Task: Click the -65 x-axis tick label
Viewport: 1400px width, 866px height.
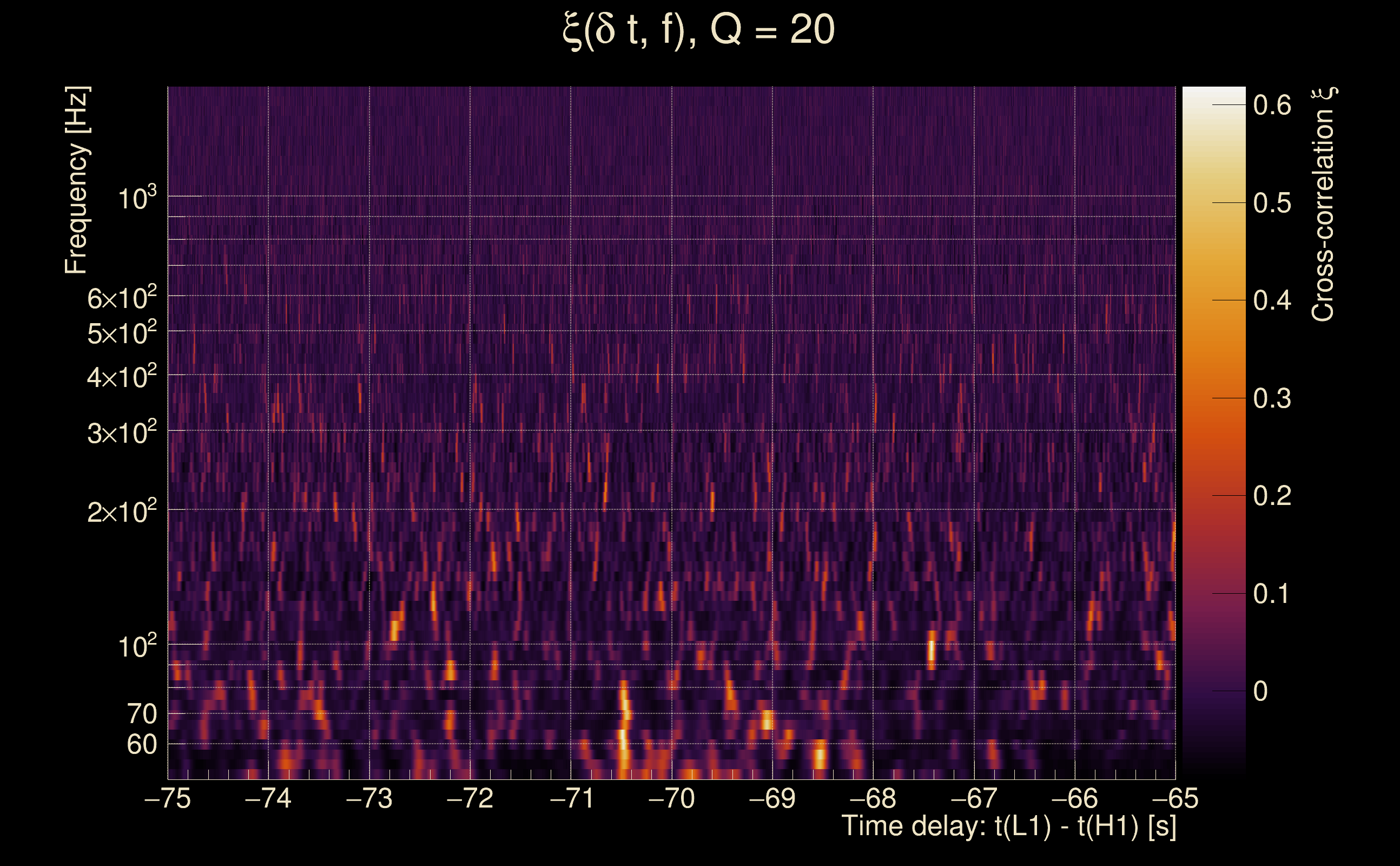Action: click(1174, 799)
